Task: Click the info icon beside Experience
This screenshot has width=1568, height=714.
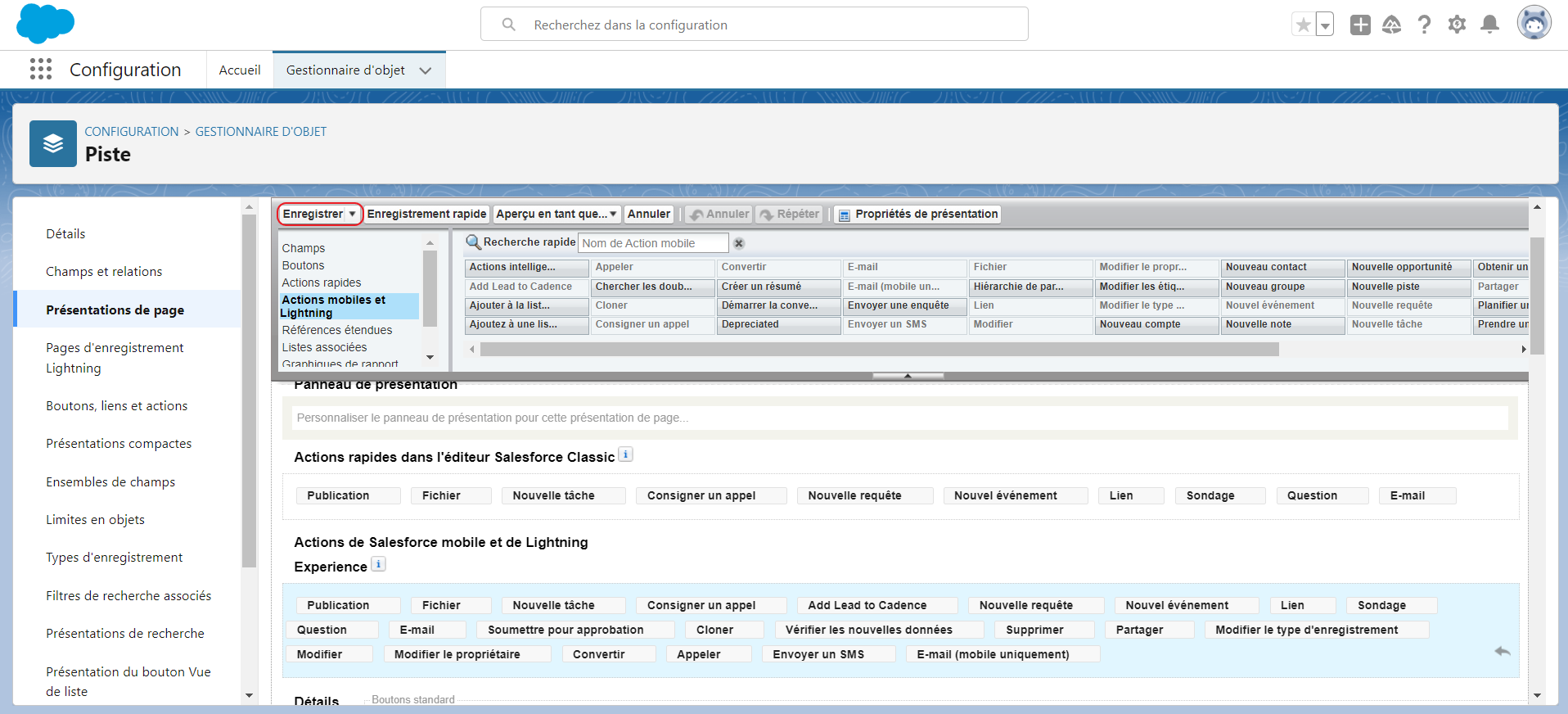Action: tap(378, 564)
